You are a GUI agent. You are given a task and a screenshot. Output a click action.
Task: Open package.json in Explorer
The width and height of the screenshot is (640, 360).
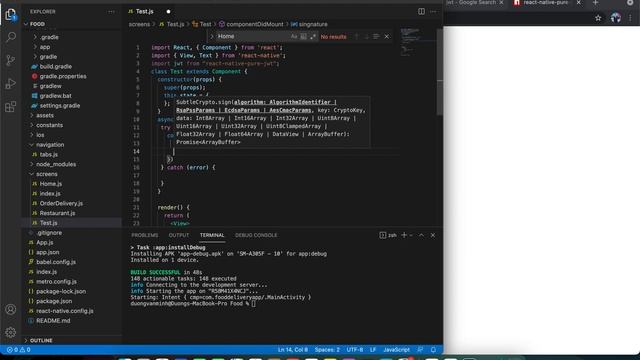pyautogui.click(x=54, y=301)
